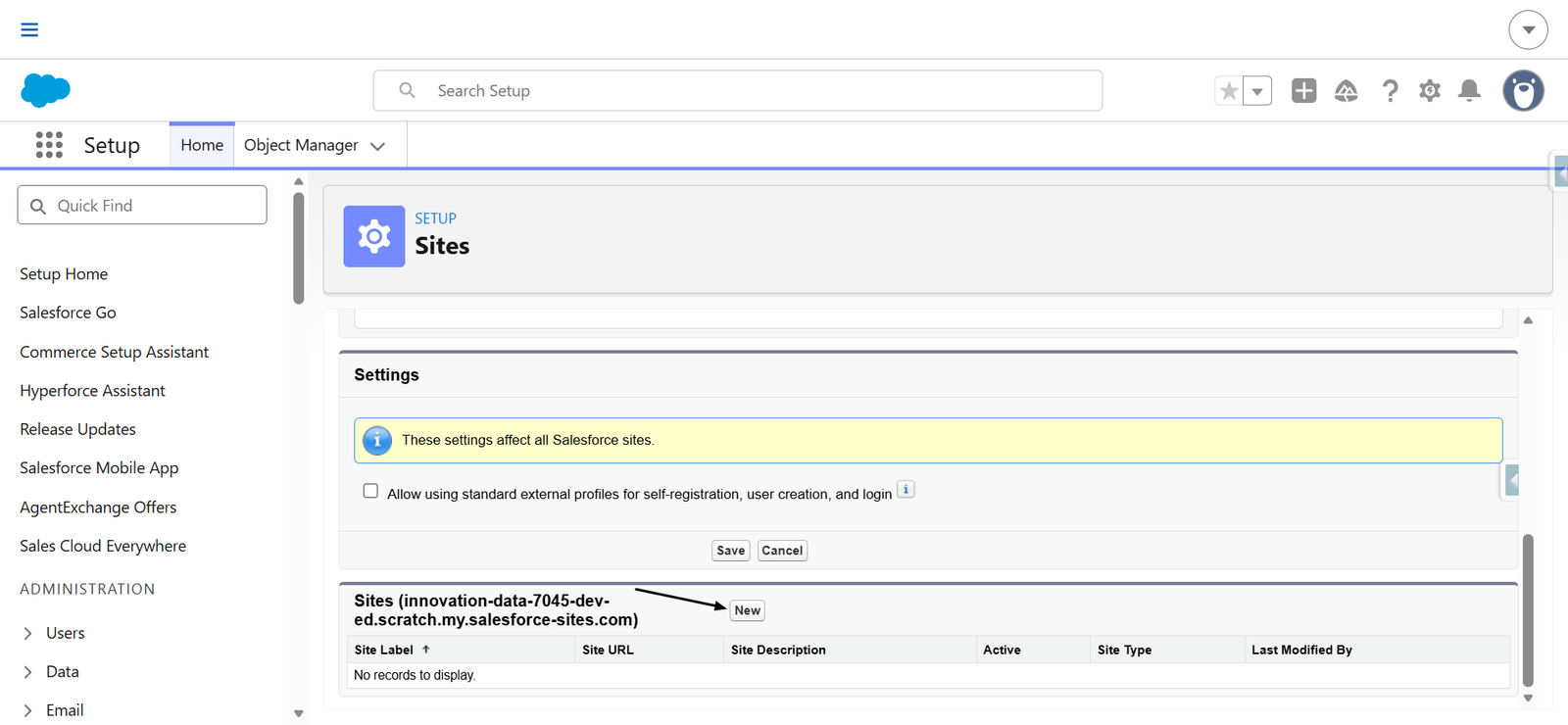Click the favorites star icon
1568x725 pixels.
coord(1228,91)
